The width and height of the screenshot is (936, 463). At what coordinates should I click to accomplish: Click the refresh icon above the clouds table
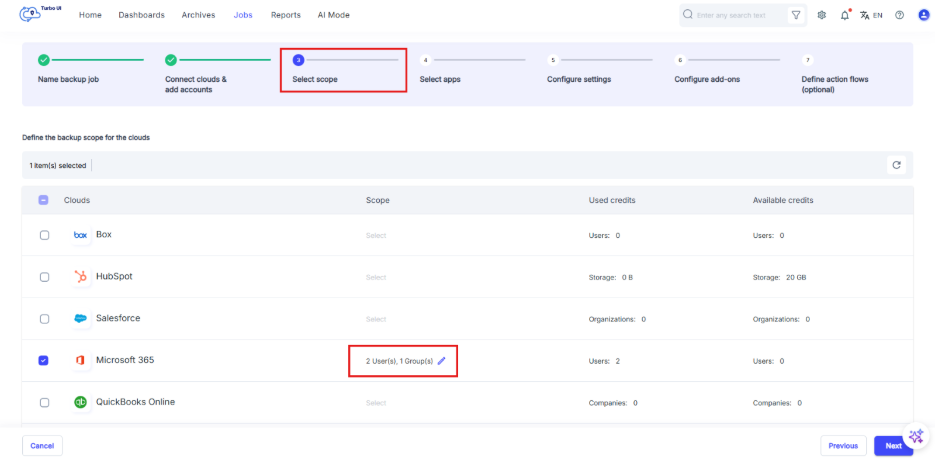[896, 165]
